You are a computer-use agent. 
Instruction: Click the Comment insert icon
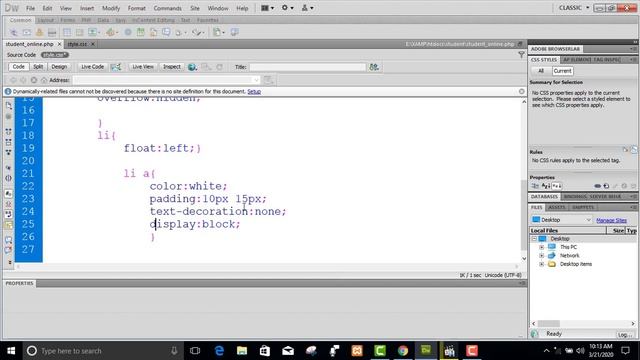click(x=166, y=32)
